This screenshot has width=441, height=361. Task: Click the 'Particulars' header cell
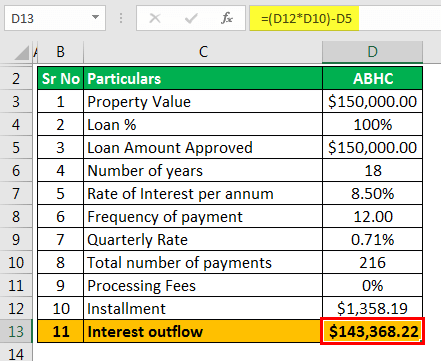click(203, 78)
